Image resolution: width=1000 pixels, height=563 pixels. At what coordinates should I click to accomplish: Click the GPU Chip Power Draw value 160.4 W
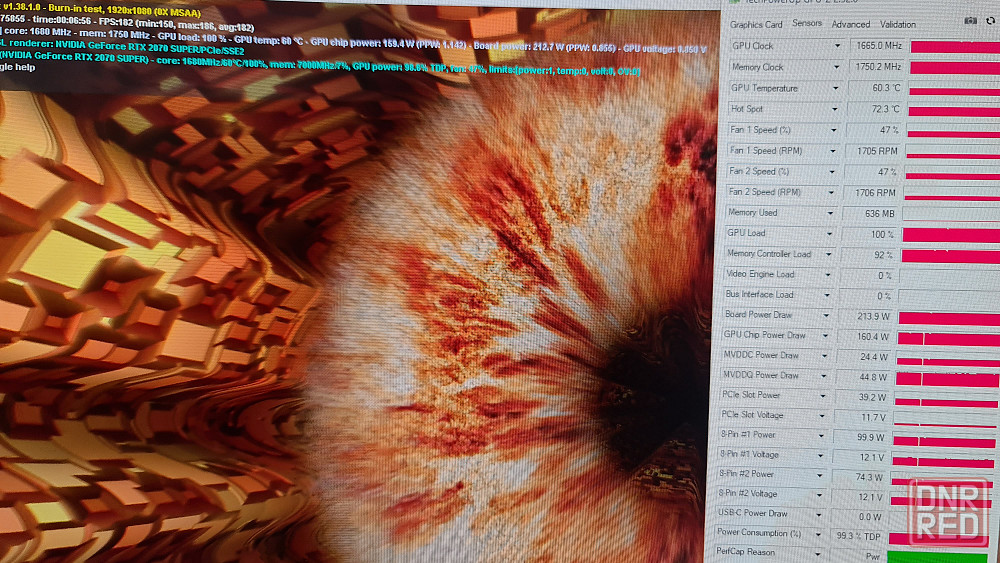tap(865, 336)
